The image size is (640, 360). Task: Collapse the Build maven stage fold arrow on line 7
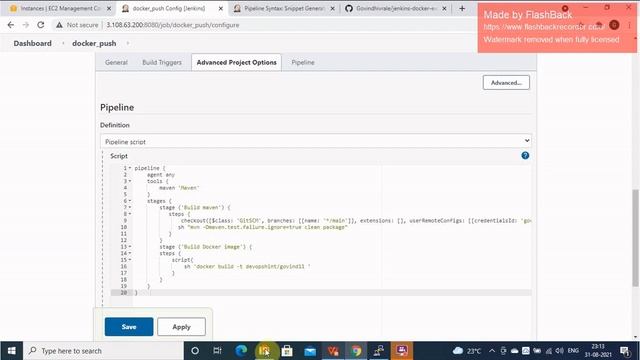tap(130, 207)
